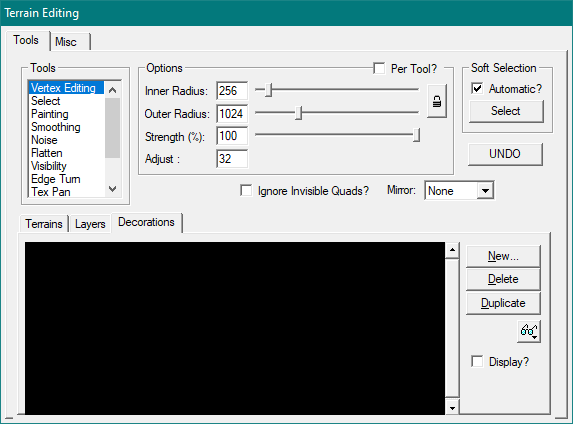Toggle Ignore Invisible Quads? checkbox
This screenshot has height=424, width=573.
coord(246,190)
